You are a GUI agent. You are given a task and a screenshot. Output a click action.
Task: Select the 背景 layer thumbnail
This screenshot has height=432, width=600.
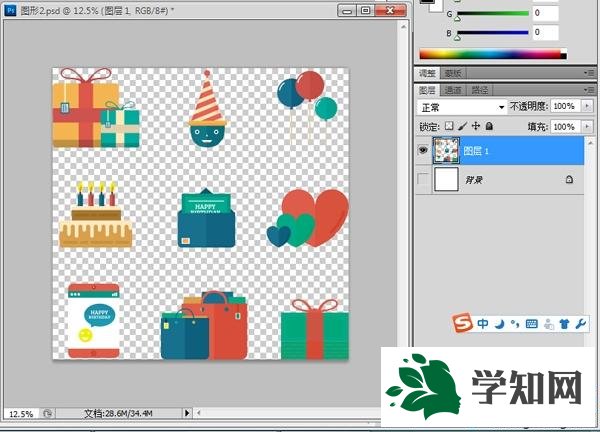446,179
